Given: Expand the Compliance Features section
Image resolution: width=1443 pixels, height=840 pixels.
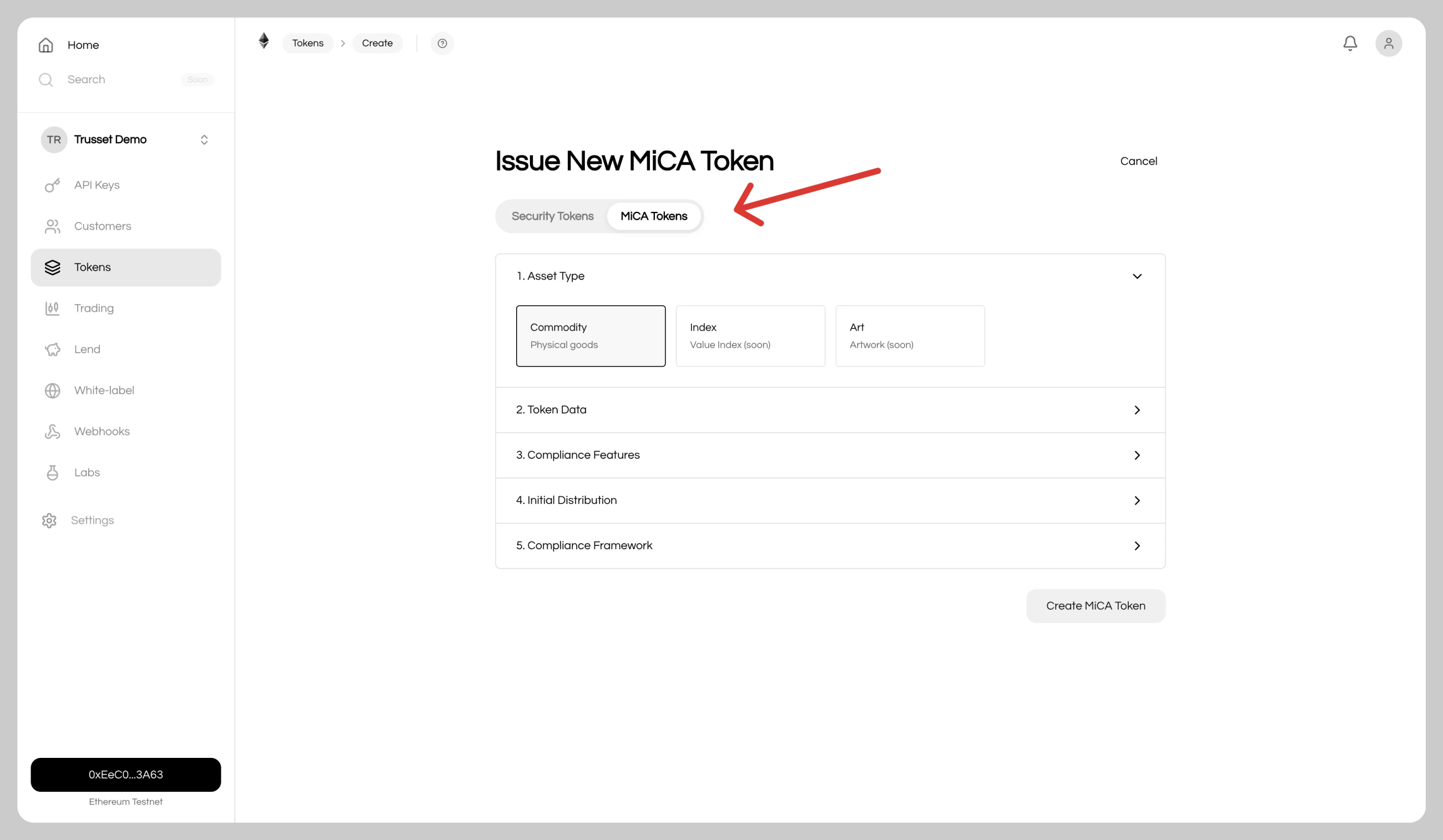Looking at the screenshot, I should [1137, 454].
